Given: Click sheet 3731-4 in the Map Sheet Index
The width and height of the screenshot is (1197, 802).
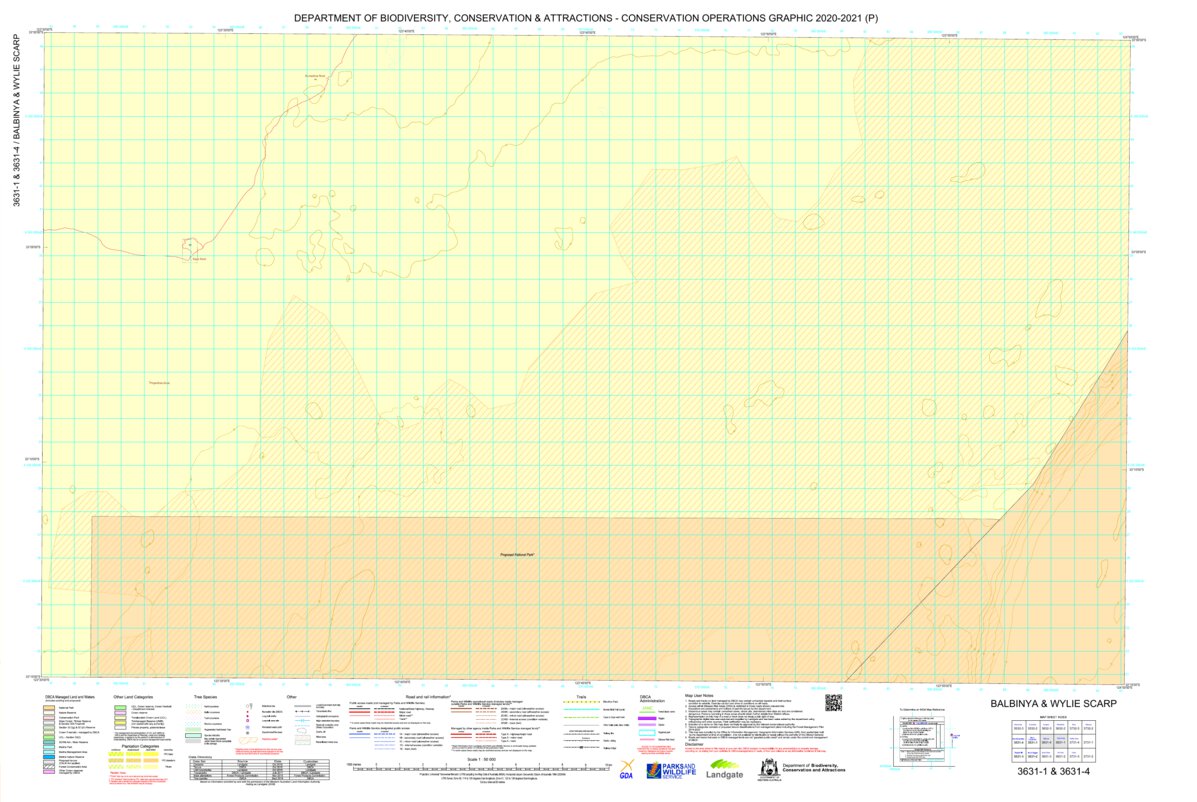Looking at the screenshot, I should [x=1075, y=742].
